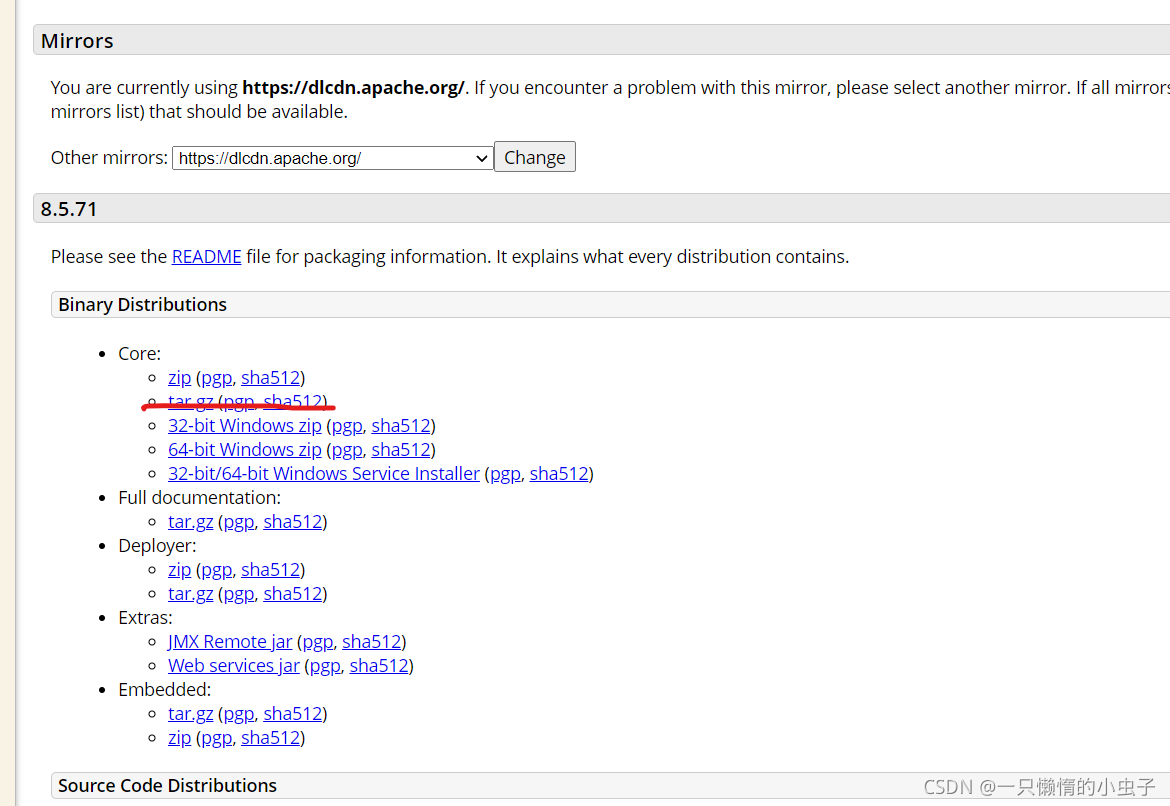The height and width of the screenshot is (806, 1170).
Task: Open sha512 for Embedded tar.gz
Action: click(x=292, y=713)
